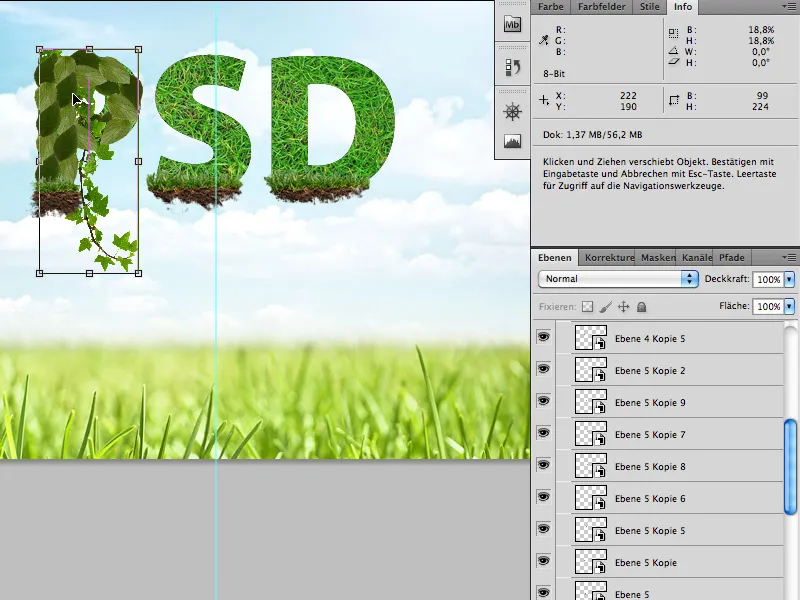The height and width of the screenshot is (600, 800).
Task: Hide layer Ebene 5 Kopie 6
Action: [x=544, y=497]
